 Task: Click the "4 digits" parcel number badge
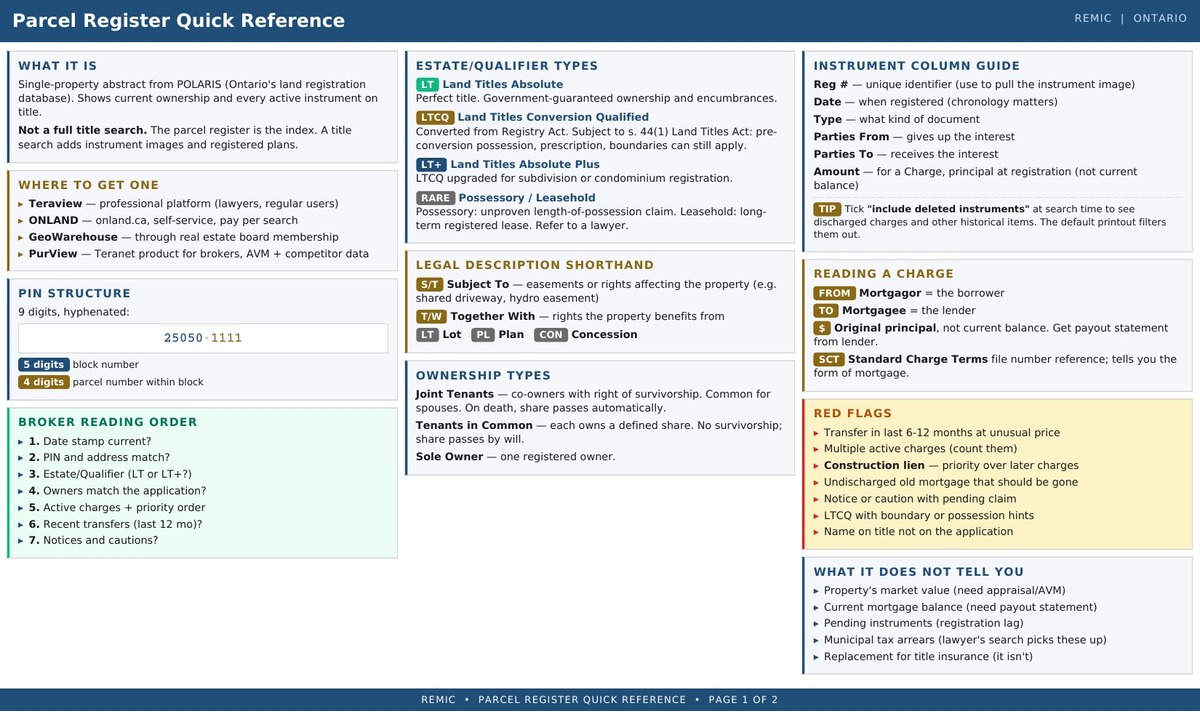[x=43, y=382]
